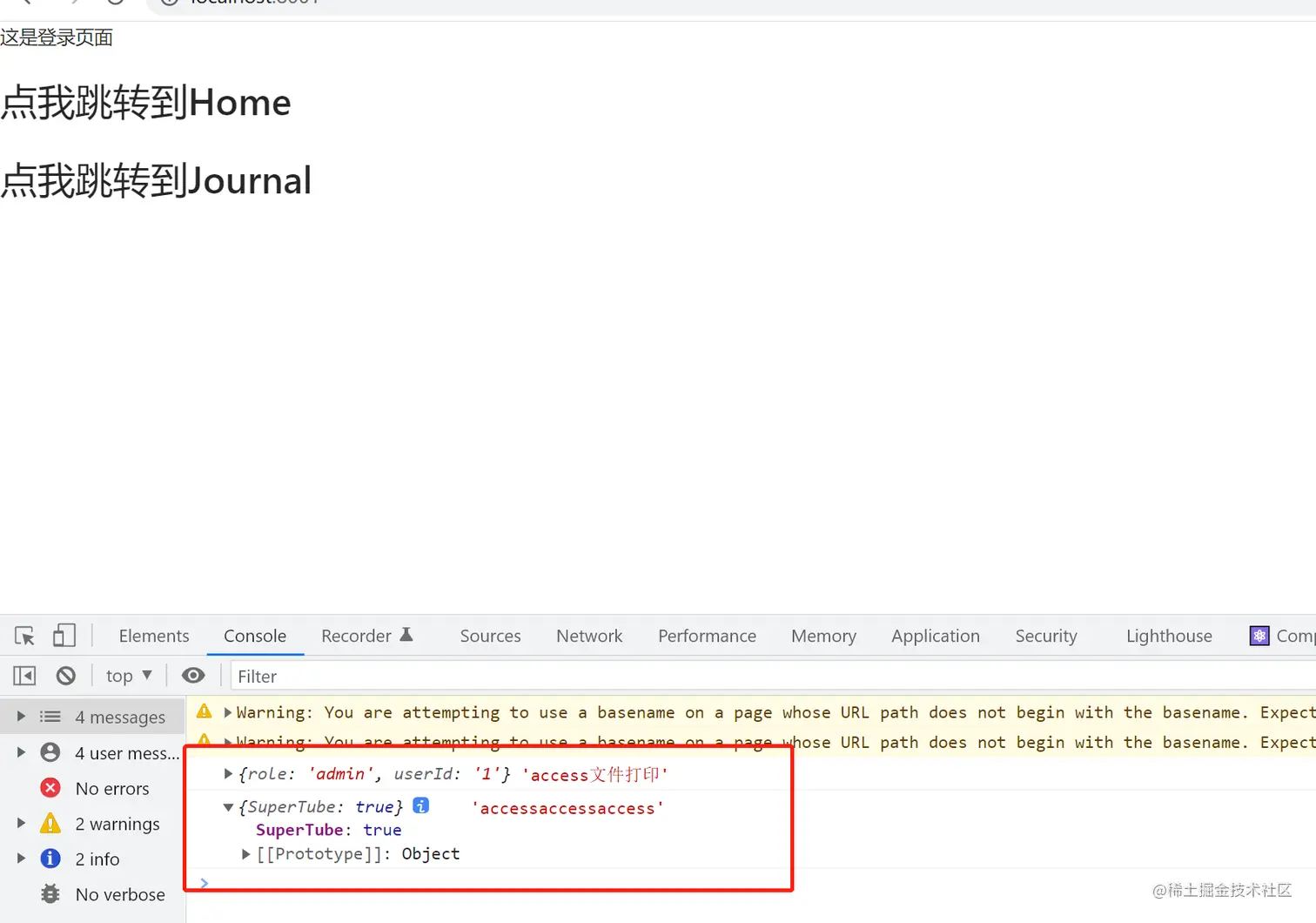
Task: Click the yellow warning icon on the first warning
Action: point(205,711)
